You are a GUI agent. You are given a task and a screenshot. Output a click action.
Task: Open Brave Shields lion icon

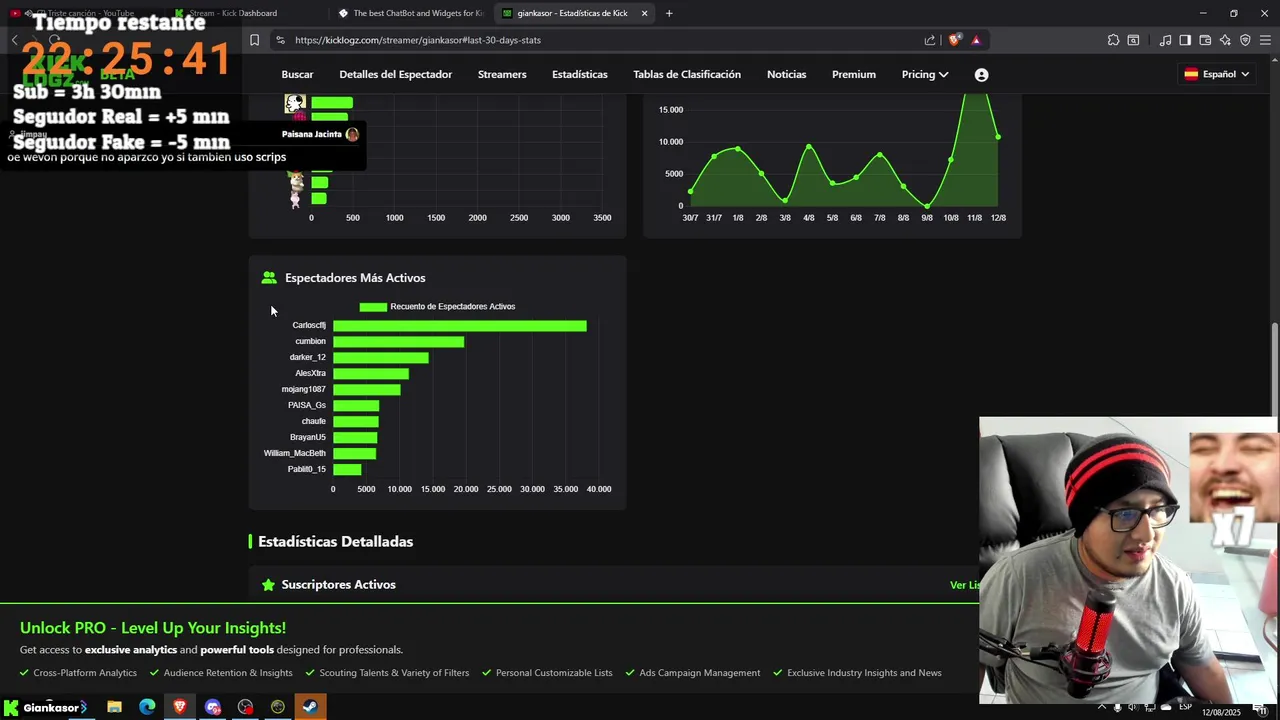click(955, 40)
